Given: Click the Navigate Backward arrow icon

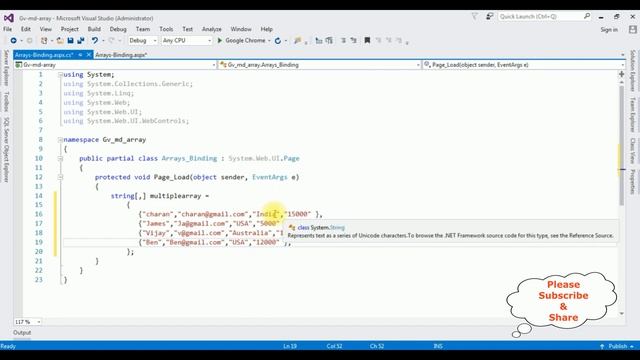Looking at the screenshot, I should [13, 40].
